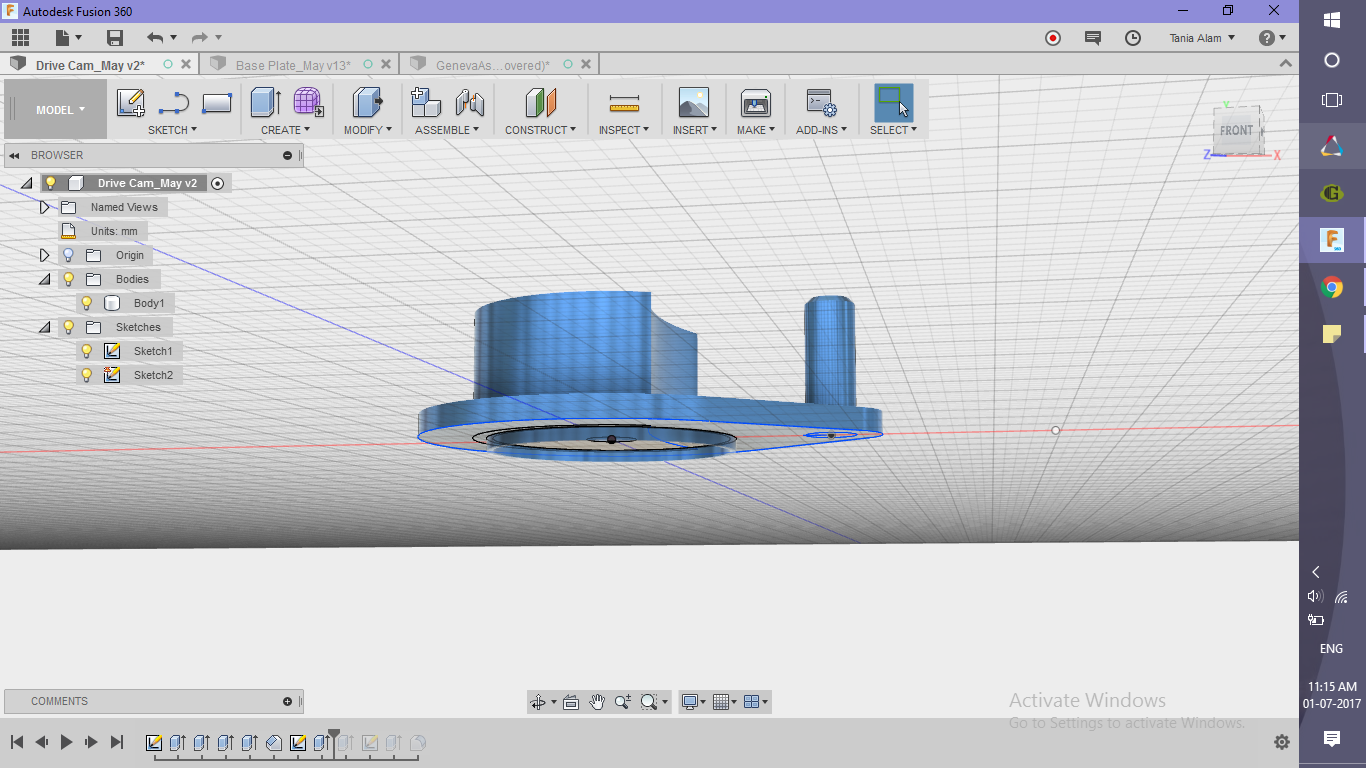Undo the last action
Image resolution: width=1366 pixels, height=768 pixels.
click(x=155, y=38)
